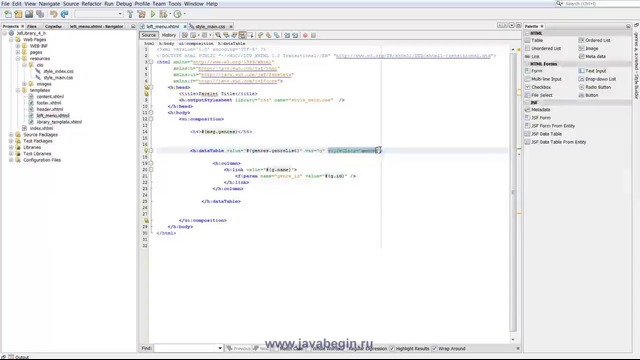This screenshot has height=360, width=640.
Task: Click the Source view button
Action: click(x=149, y=35)
